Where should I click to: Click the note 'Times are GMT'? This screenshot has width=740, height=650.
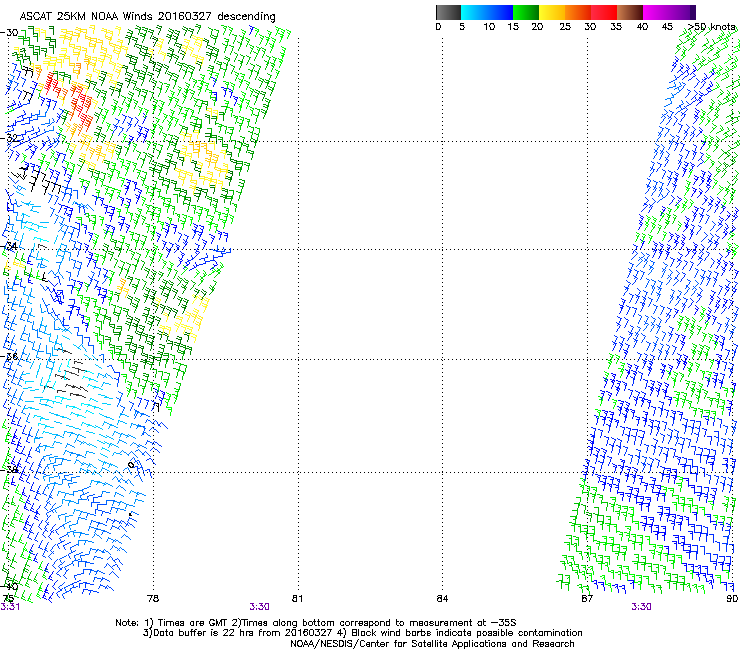coord(193,623)
